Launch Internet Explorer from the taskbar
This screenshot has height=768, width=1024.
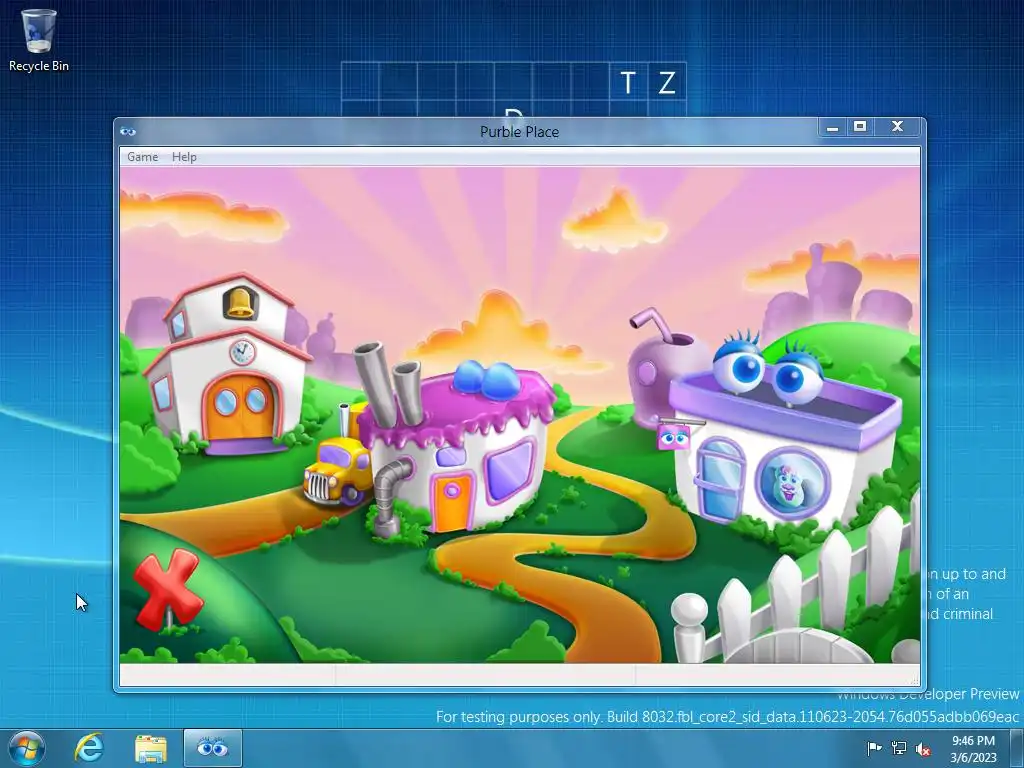pyautogui.click(x=89, y=748)
